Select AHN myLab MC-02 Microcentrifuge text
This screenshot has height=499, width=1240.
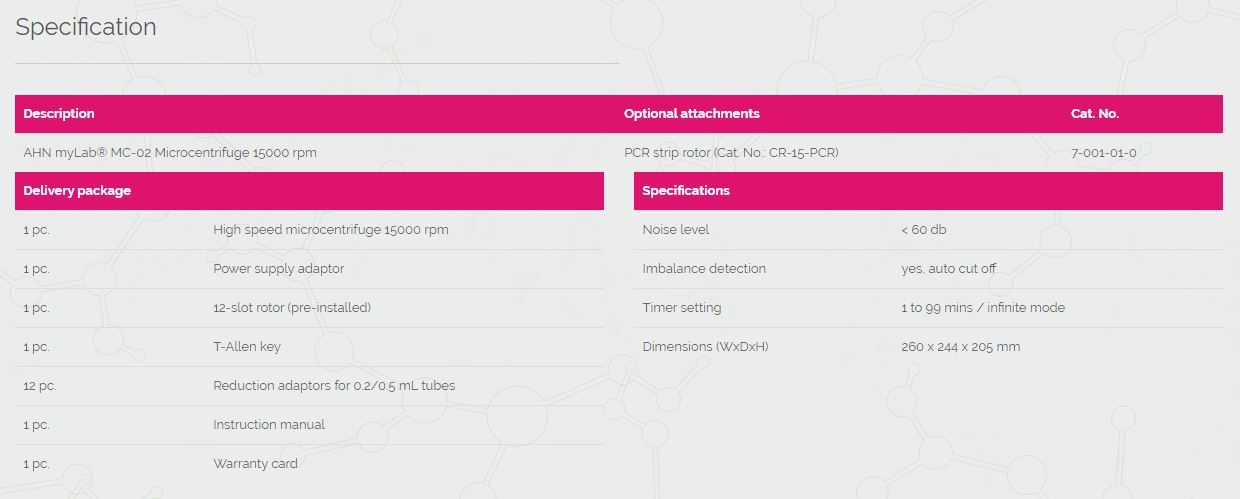coord(170,153)
